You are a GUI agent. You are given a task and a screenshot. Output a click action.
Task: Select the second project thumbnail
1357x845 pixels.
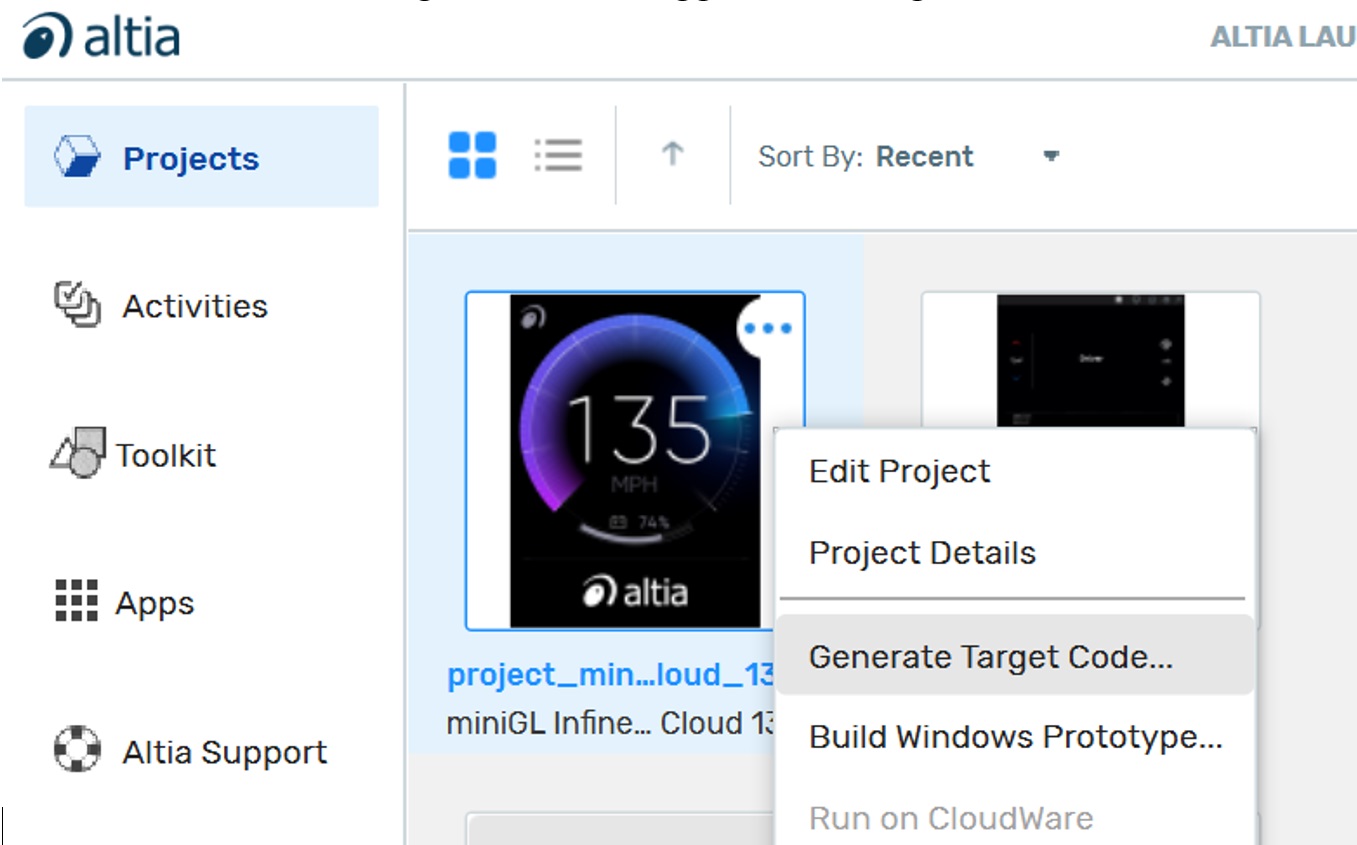[1090, 362]
